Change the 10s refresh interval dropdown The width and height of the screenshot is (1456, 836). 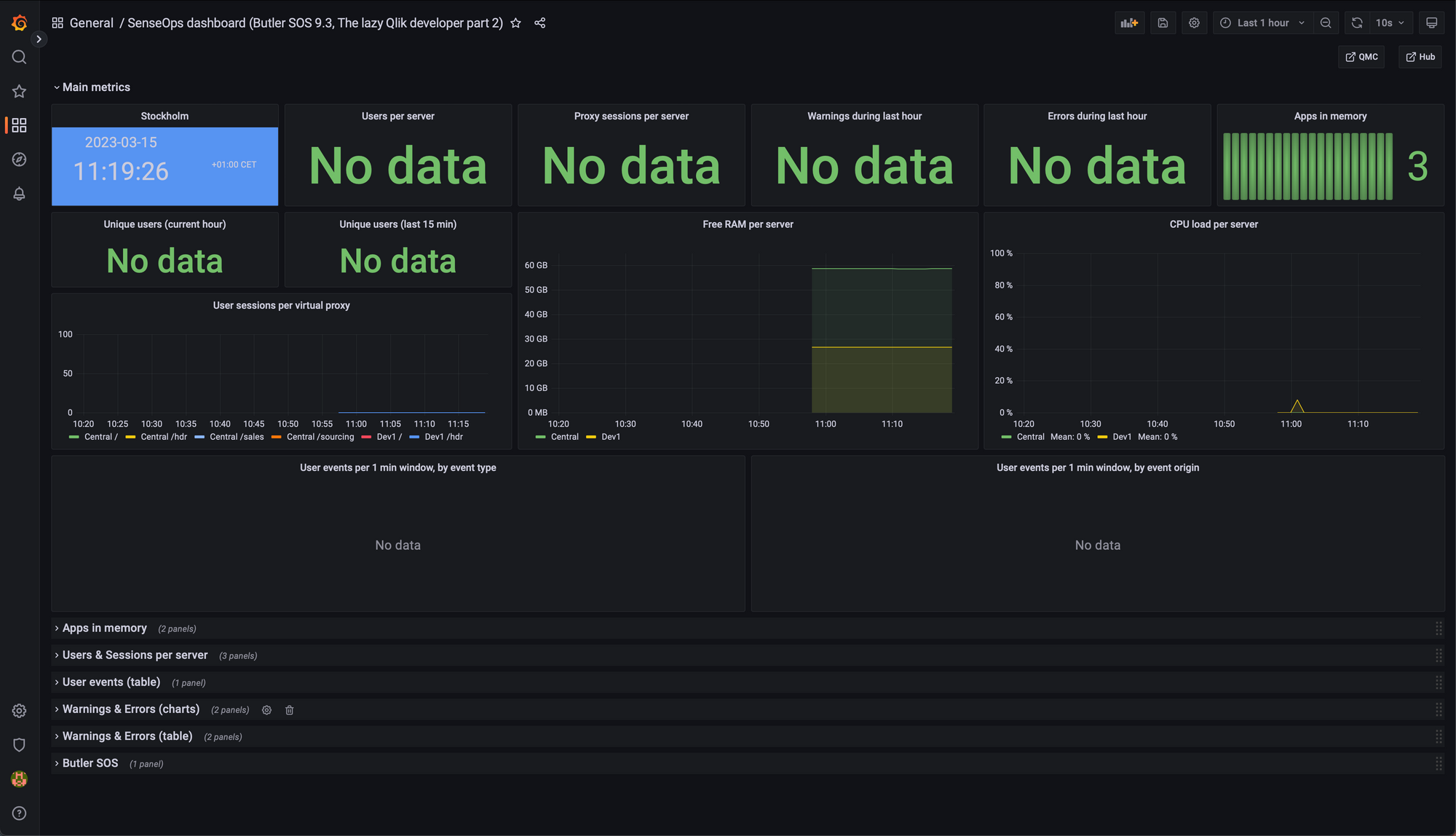pyautogui.click(x=1391, y=22)
